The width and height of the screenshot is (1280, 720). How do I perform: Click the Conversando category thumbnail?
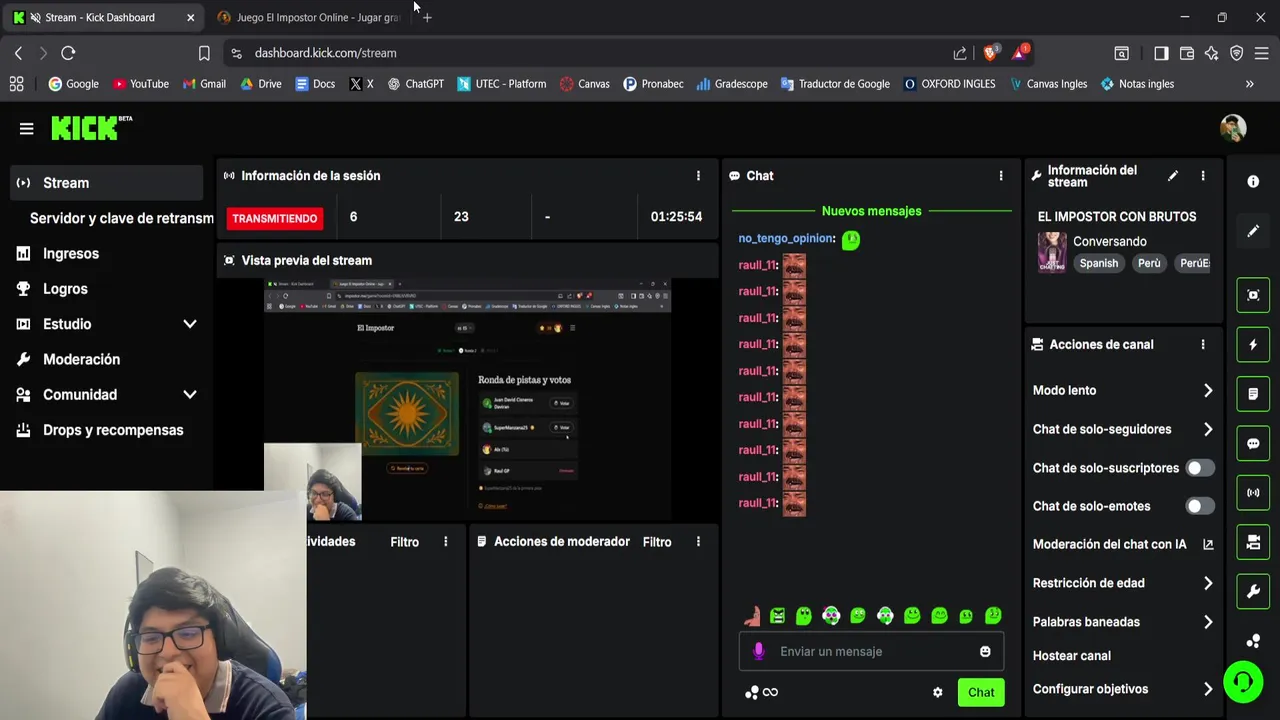tap(1051, 252)
